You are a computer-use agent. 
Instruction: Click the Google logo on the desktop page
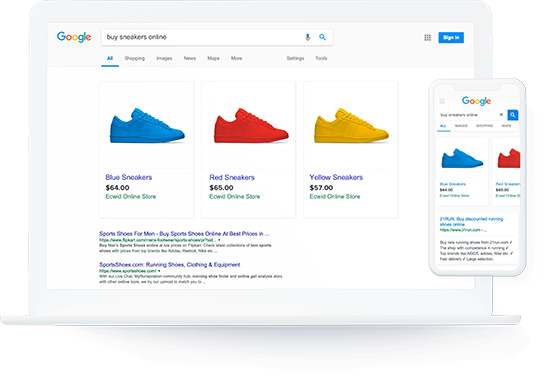(x=74, y=37)
